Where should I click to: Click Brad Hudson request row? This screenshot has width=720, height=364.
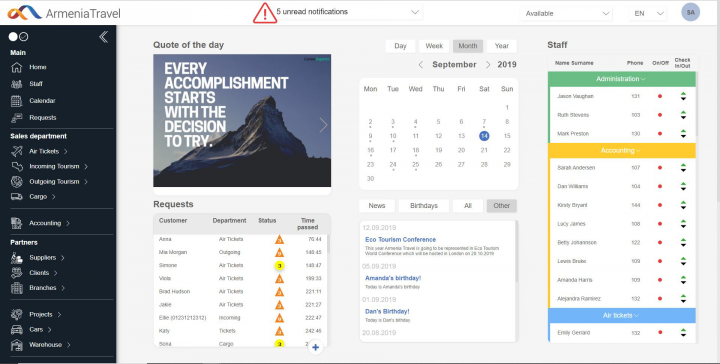tap(241, 291)
